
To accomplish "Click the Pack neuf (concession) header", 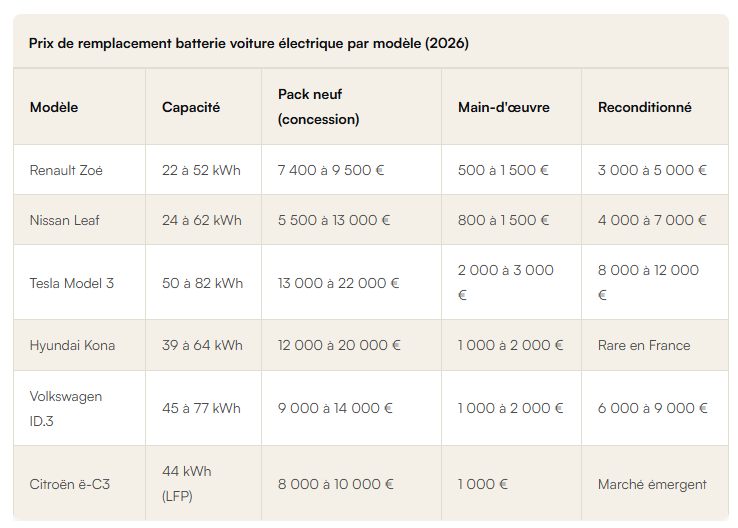I will [318, 107].
